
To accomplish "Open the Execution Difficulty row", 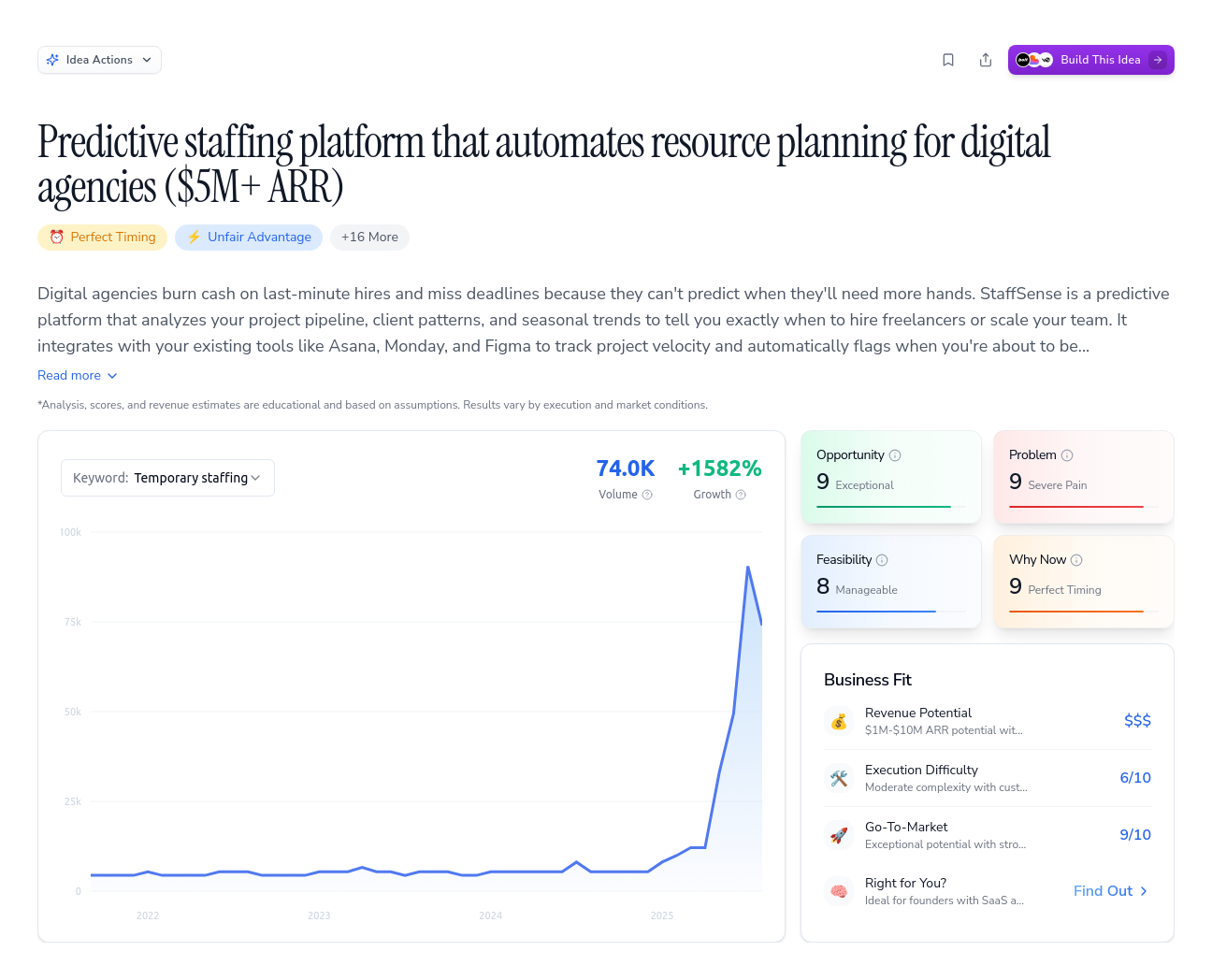I will point(987,778).
